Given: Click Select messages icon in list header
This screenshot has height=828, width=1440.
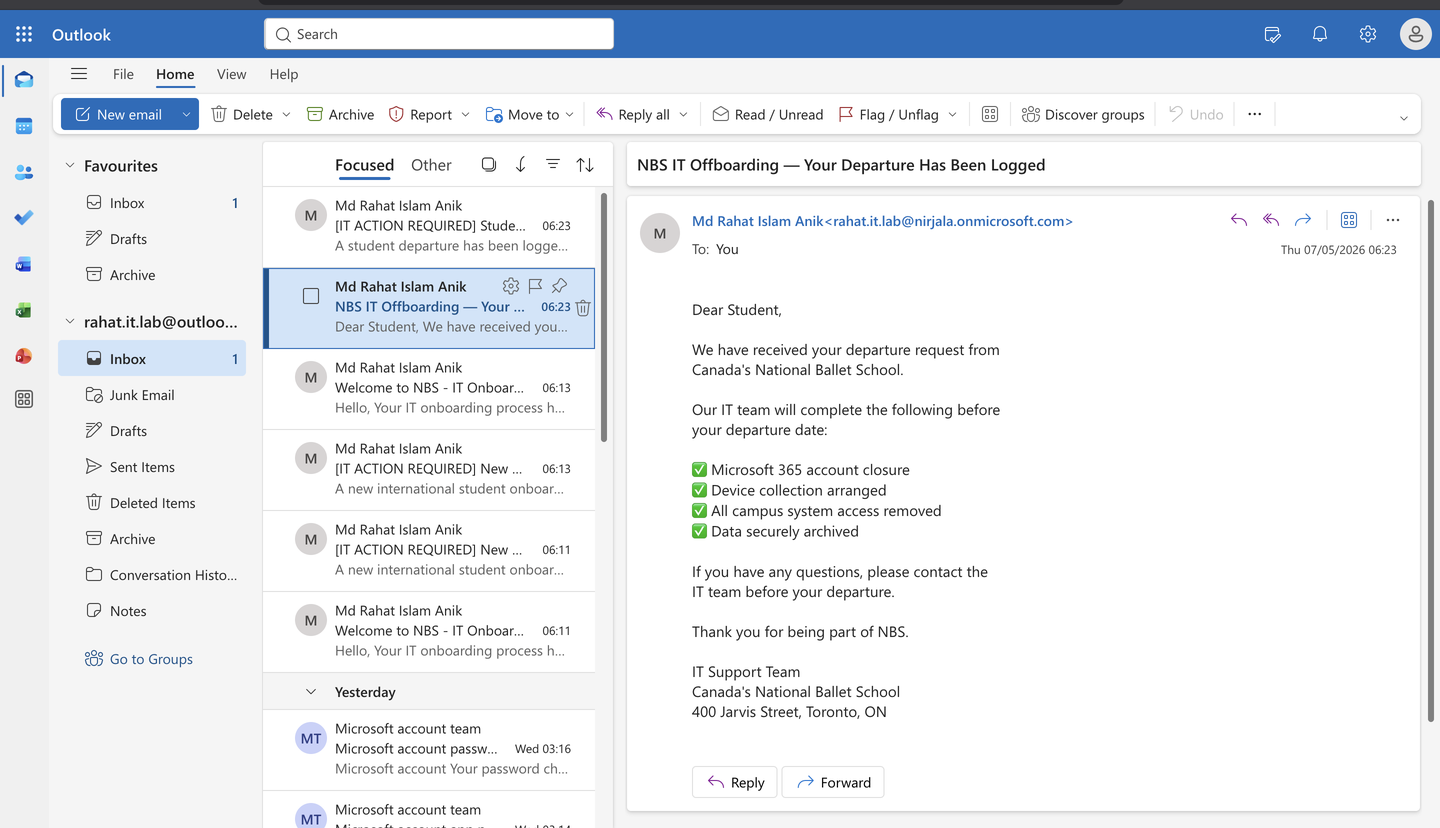Looking at the screenshot, I should pos(489,165).
